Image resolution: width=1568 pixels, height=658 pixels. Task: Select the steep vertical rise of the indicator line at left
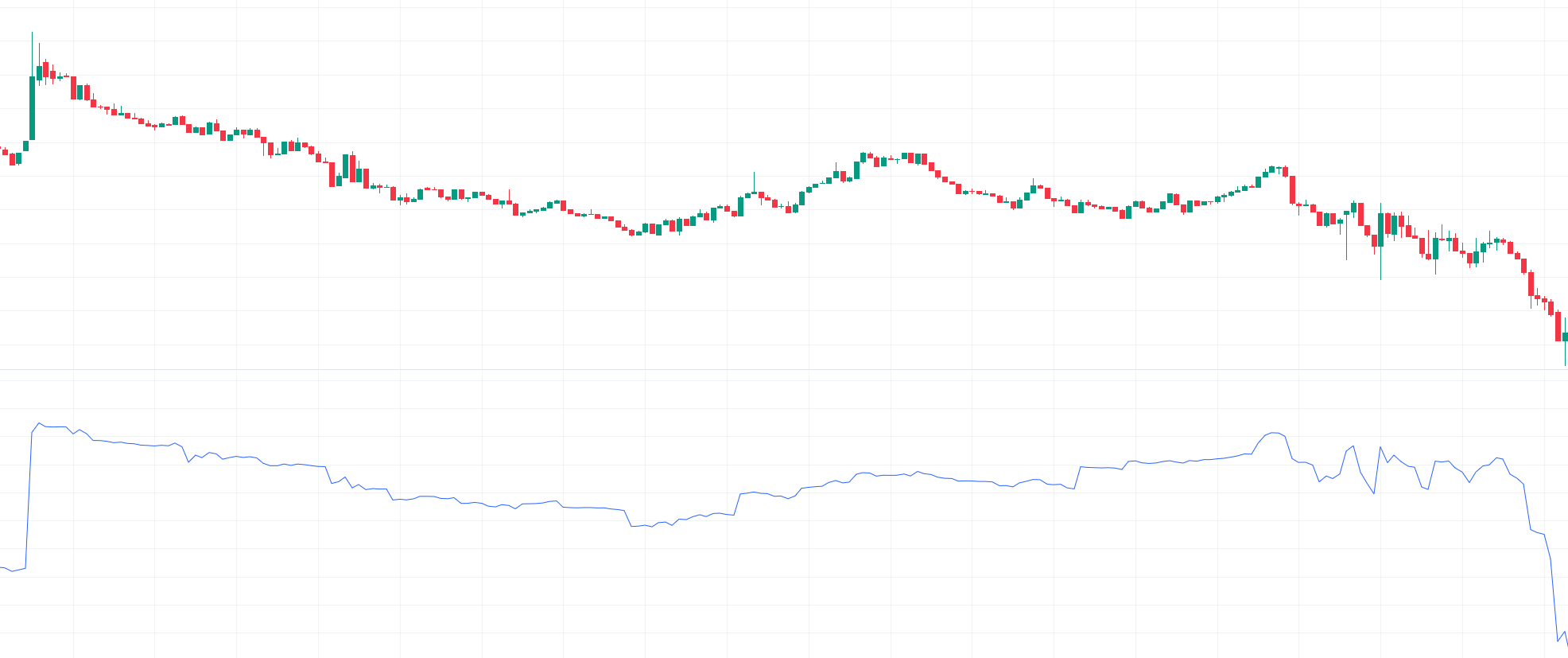tap(29, 500)
